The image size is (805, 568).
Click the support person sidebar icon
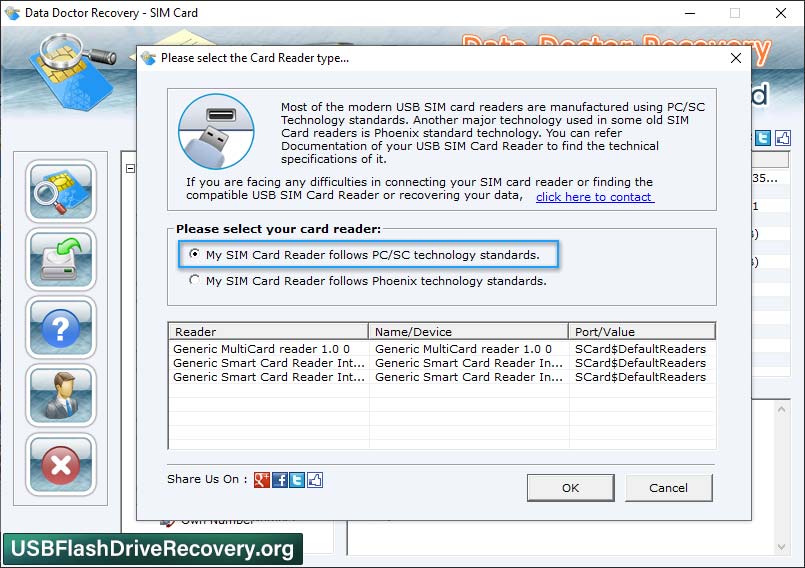point(61,396)
